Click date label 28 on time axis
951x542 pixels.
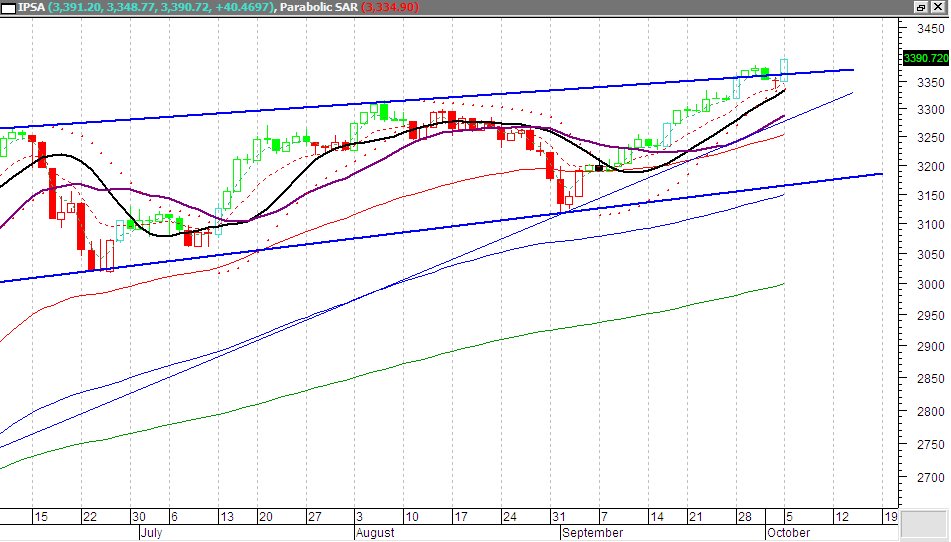[x=745, y=517]
